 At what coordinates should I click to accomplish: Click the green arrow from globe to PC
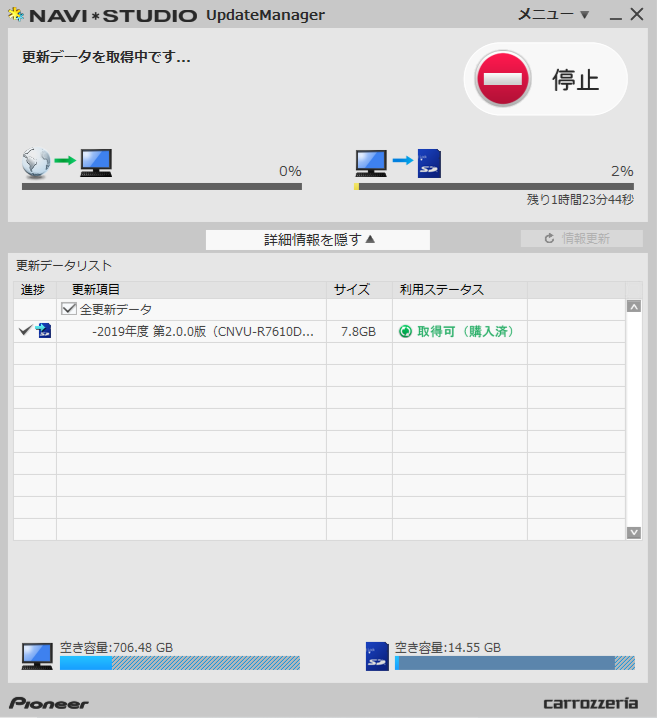65,160
